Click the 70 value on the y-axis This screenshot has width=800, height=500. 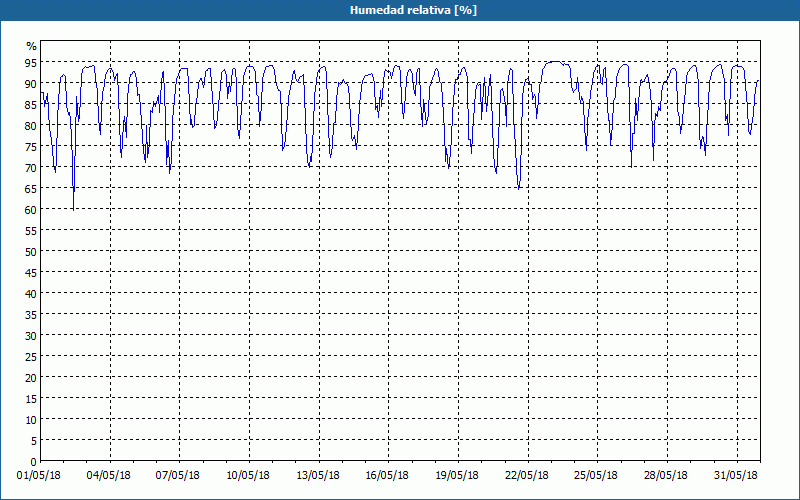pos(31,168)
